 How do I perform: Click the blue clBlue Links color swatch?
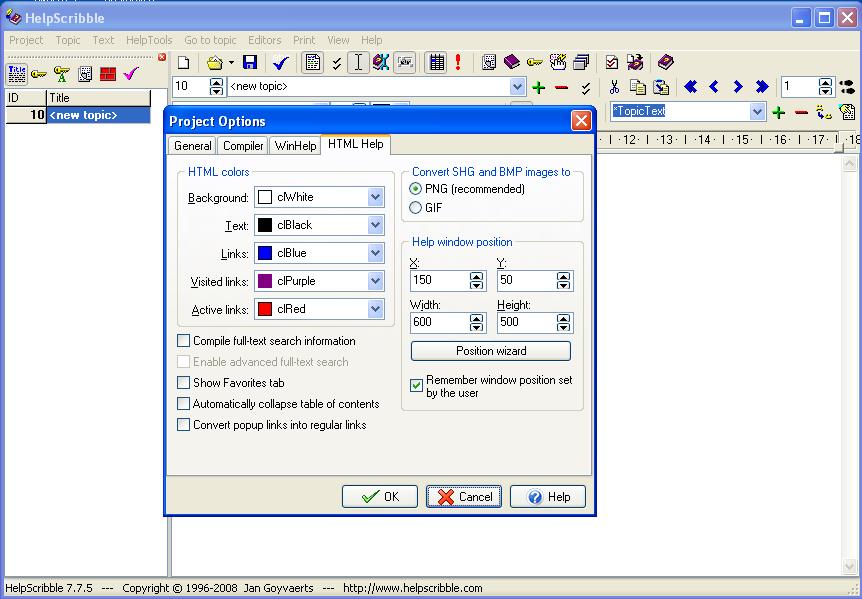coord(265,253)
